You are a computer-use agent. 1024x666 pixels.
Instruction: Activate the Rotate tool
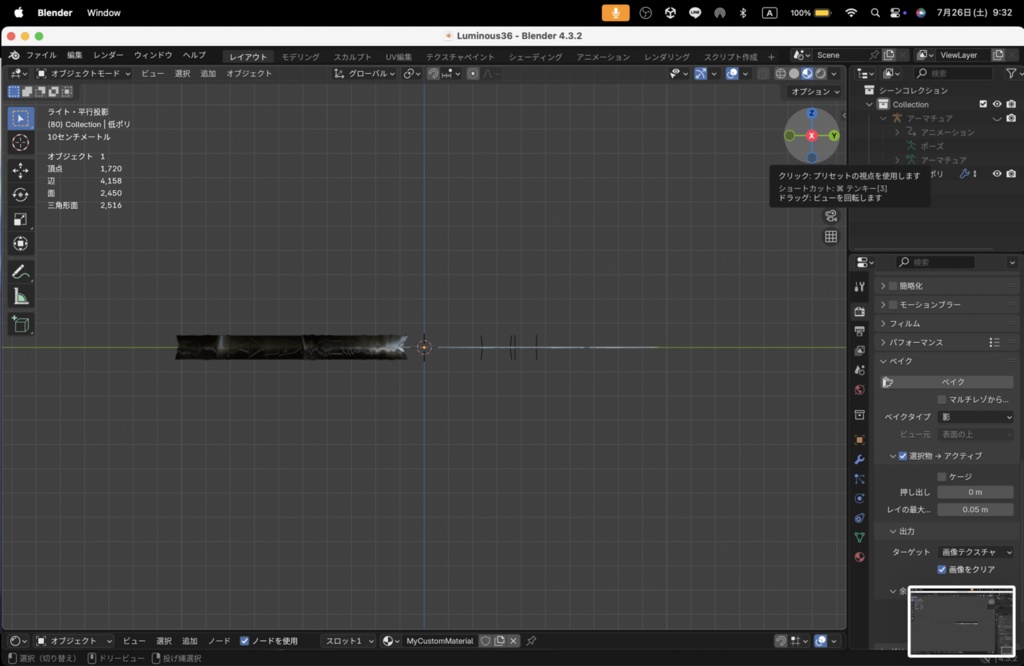coord(20,195)
